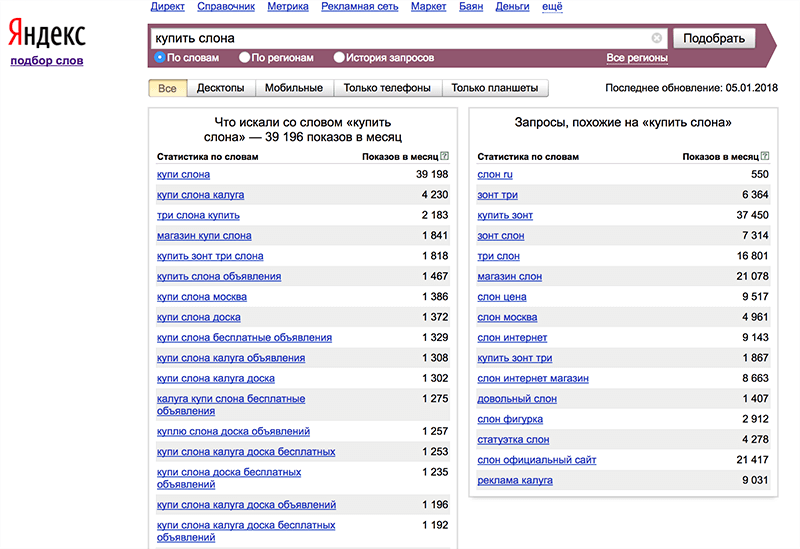
Task: Open the 'Справочник' top menu link
Action: point(226,7)
